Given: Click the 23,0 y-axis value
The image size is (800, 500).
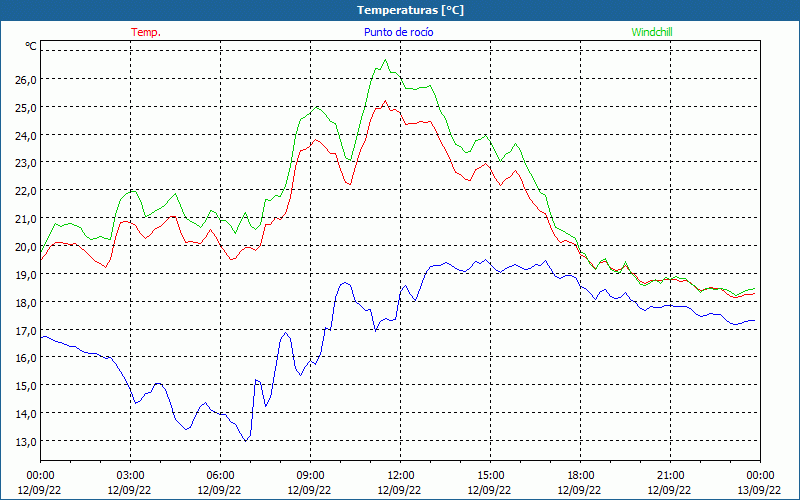Looking at the screenshot, I should click(x=27, y=163).
